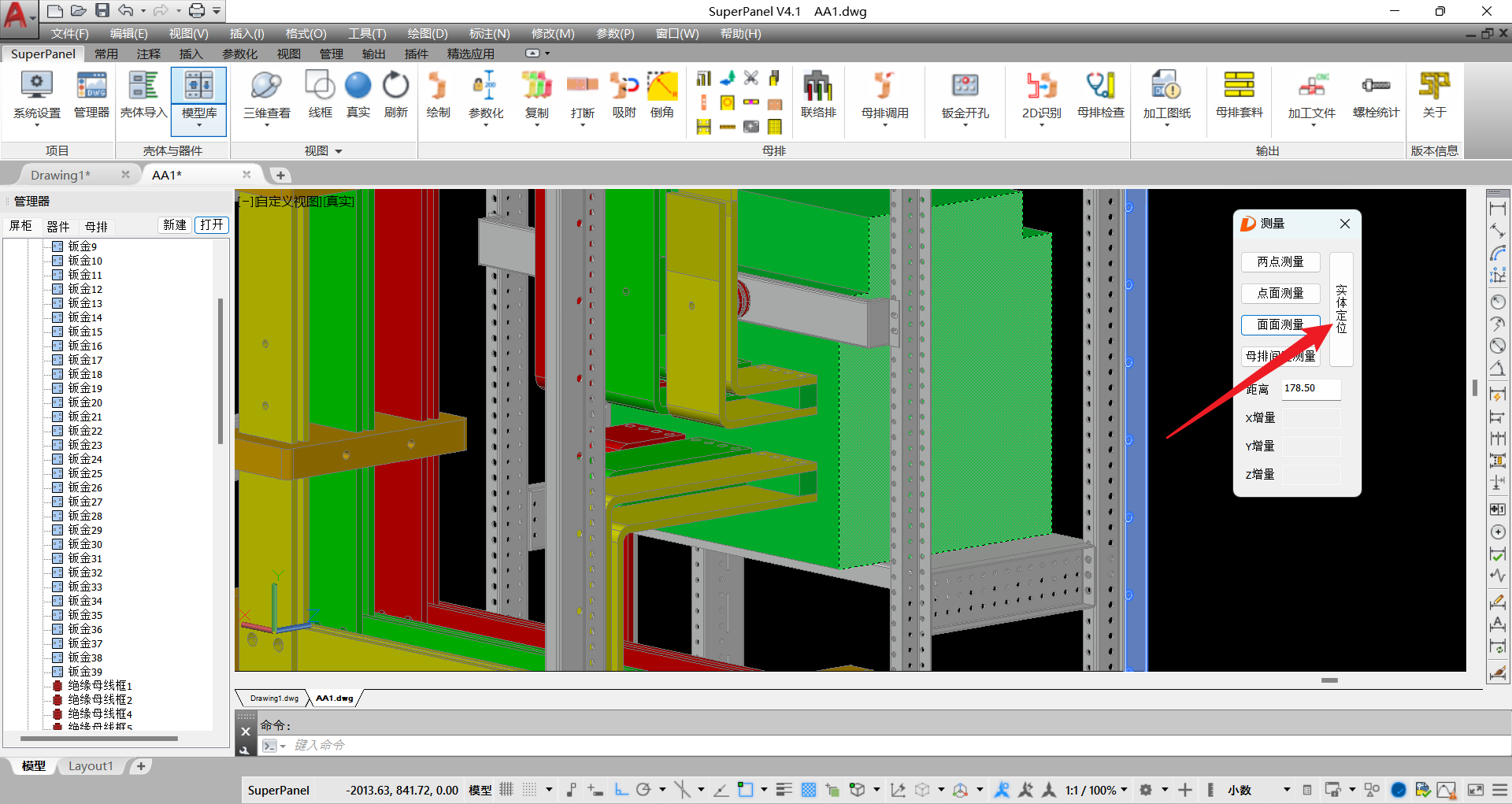This screenshot has height=804, width=1512.
Task: Select the 绘制 busbar draw tool
Action: 438,96
